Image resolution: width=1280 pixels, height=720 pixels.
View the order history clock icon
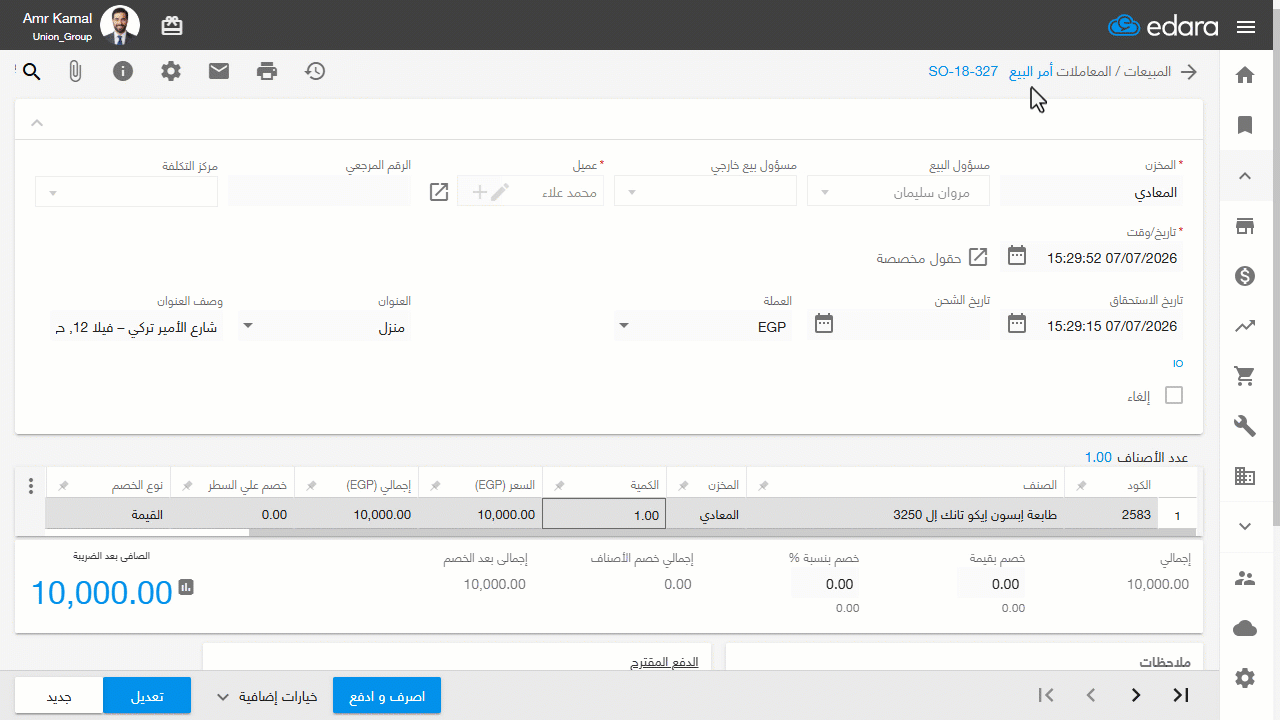point(315,72)
